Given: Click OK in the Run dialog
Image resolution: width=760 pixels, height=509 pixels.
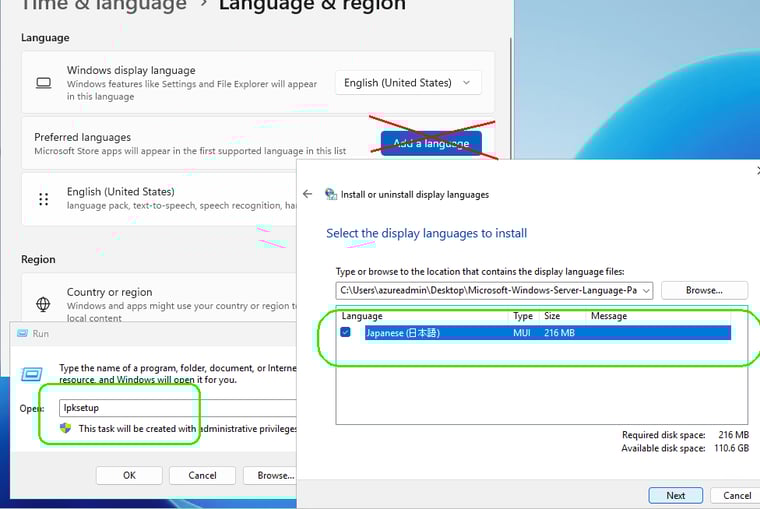Looking at the screenshot, I should tap(129, 475).
